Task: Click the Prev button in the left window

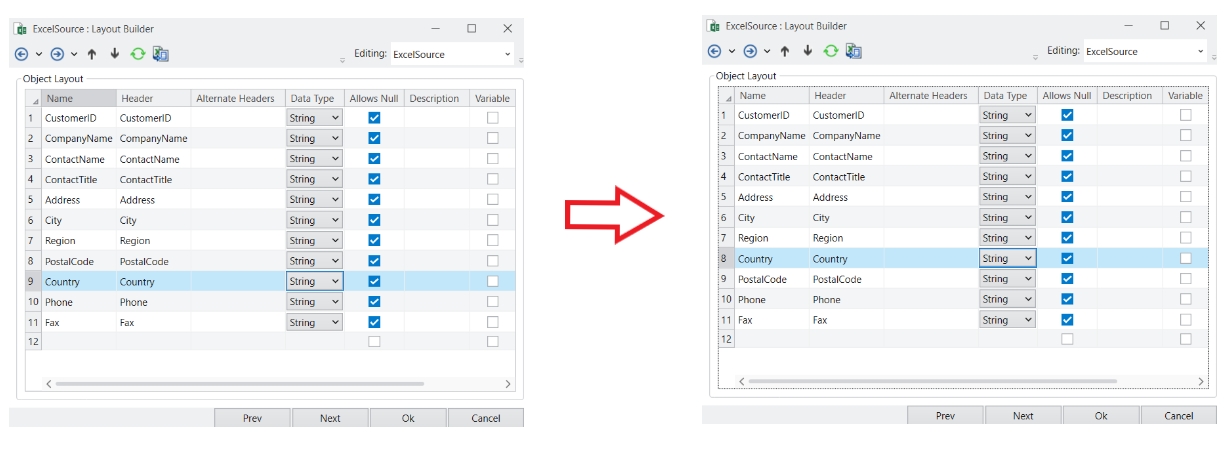Action: [x=252, y=418]
